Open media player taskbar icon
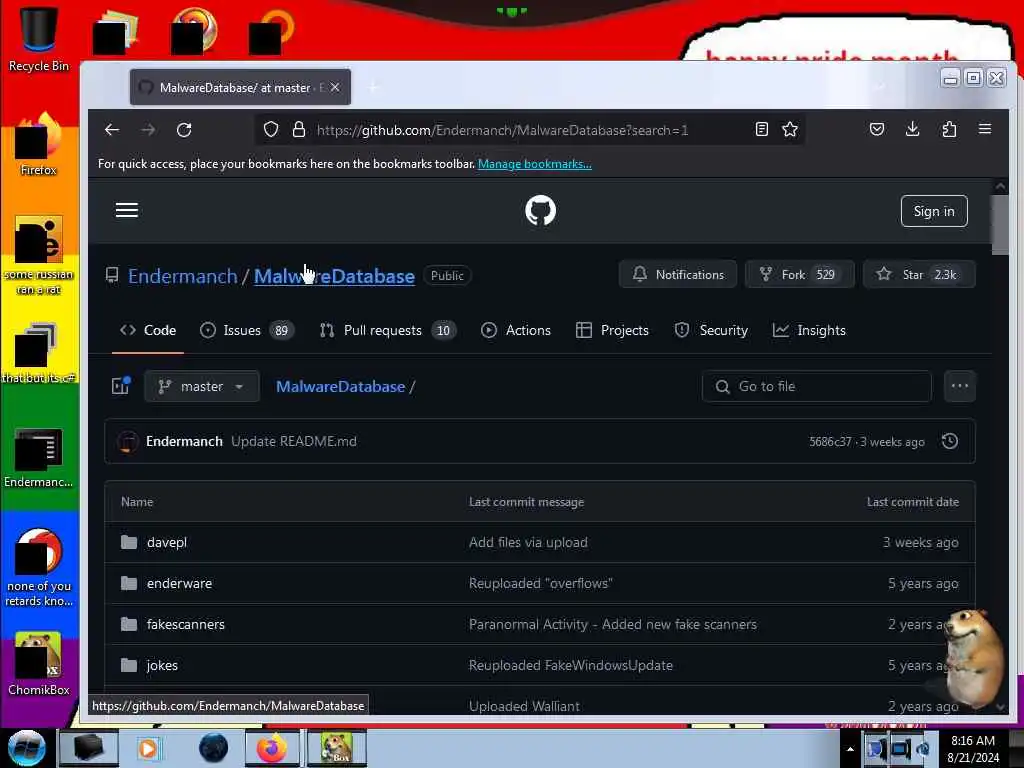The height and width of the screenshot is (768, 1024). point(148,748)
